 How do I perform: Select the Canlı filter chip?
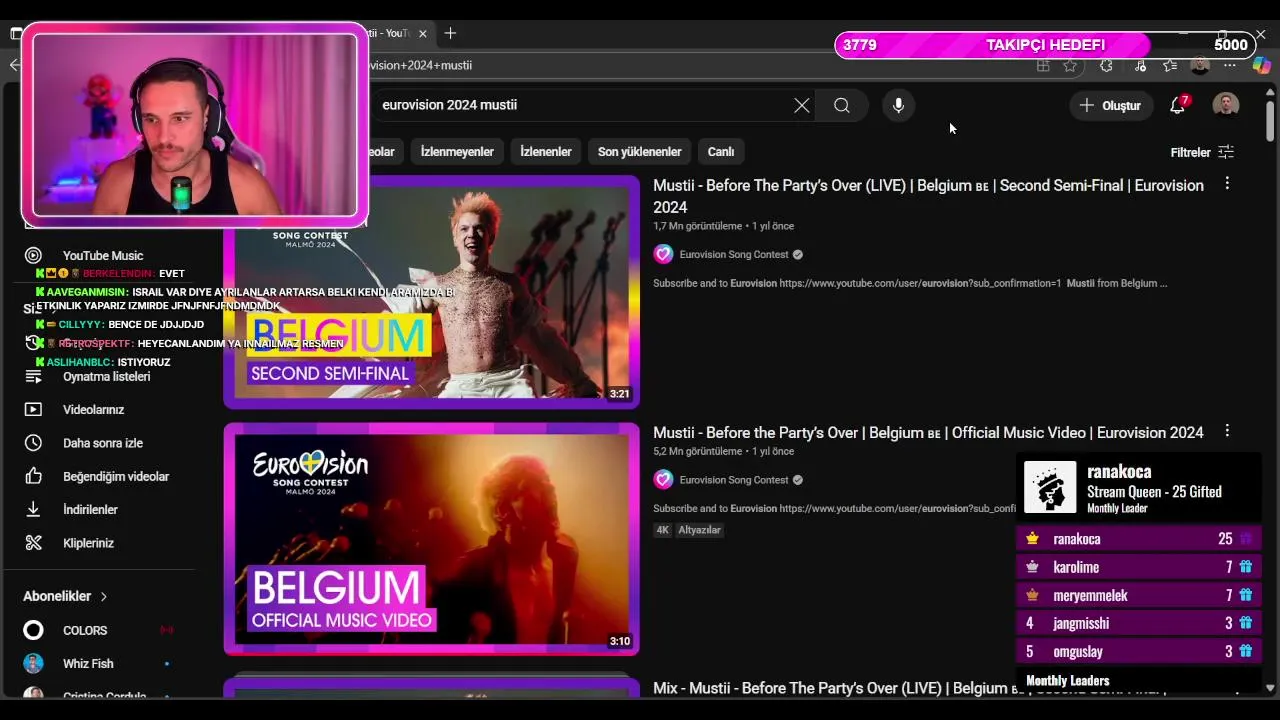721,152
